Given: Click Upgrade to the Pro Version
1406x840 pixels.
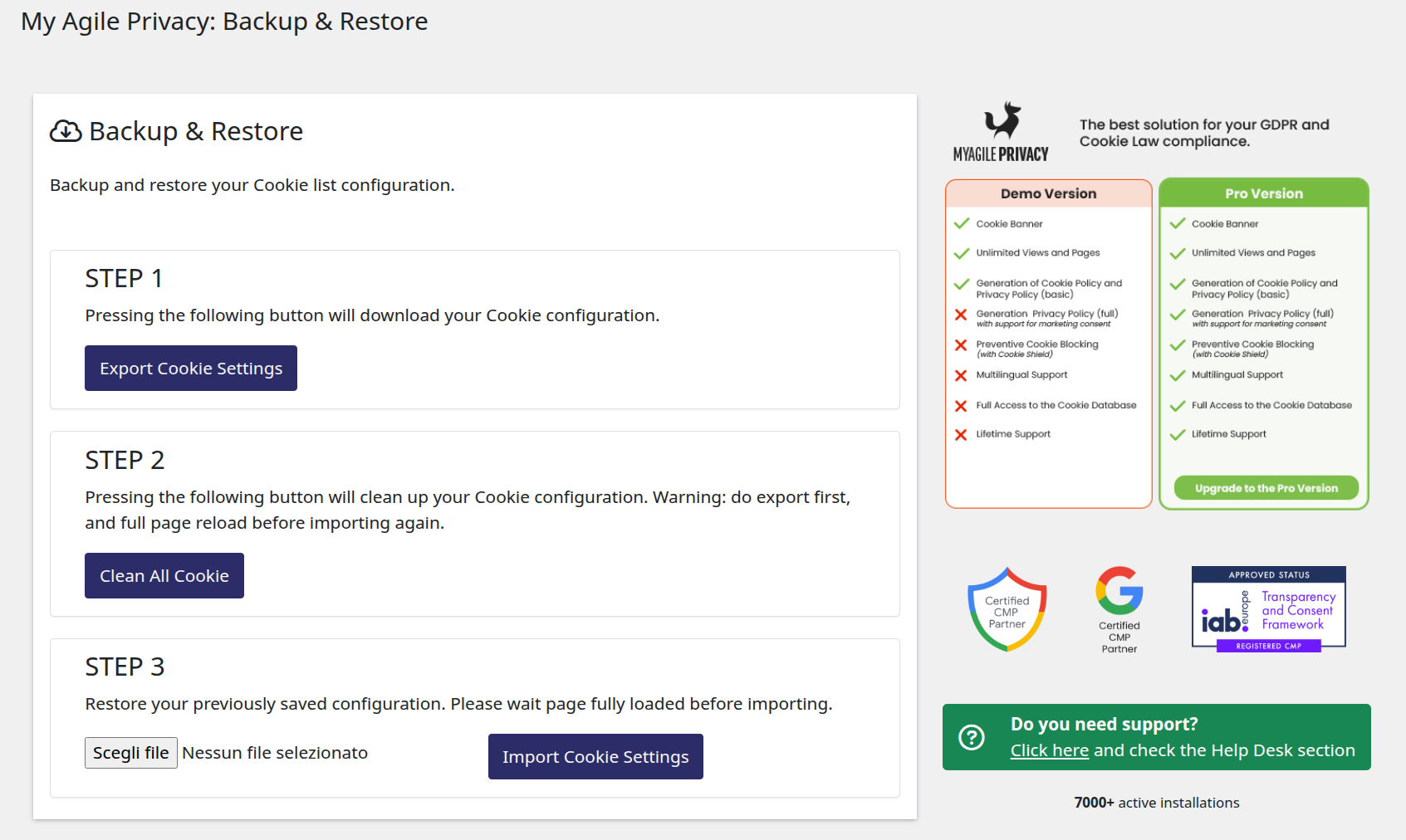Looking at the screenshot, I should 1264,488.
